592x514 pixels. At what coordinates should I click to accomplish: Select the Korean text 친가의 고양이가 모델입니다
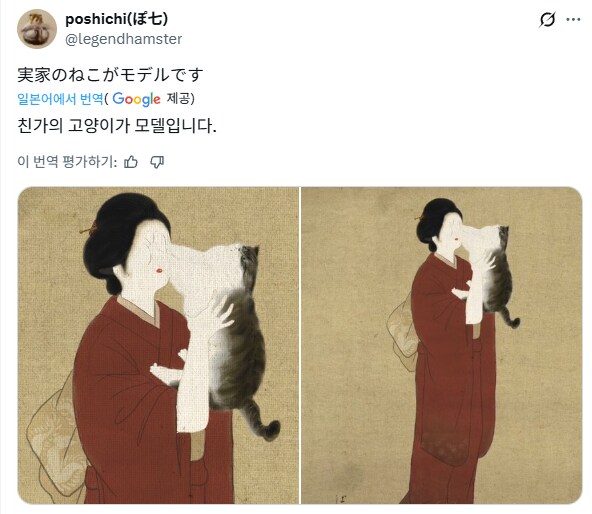[117, 125]
